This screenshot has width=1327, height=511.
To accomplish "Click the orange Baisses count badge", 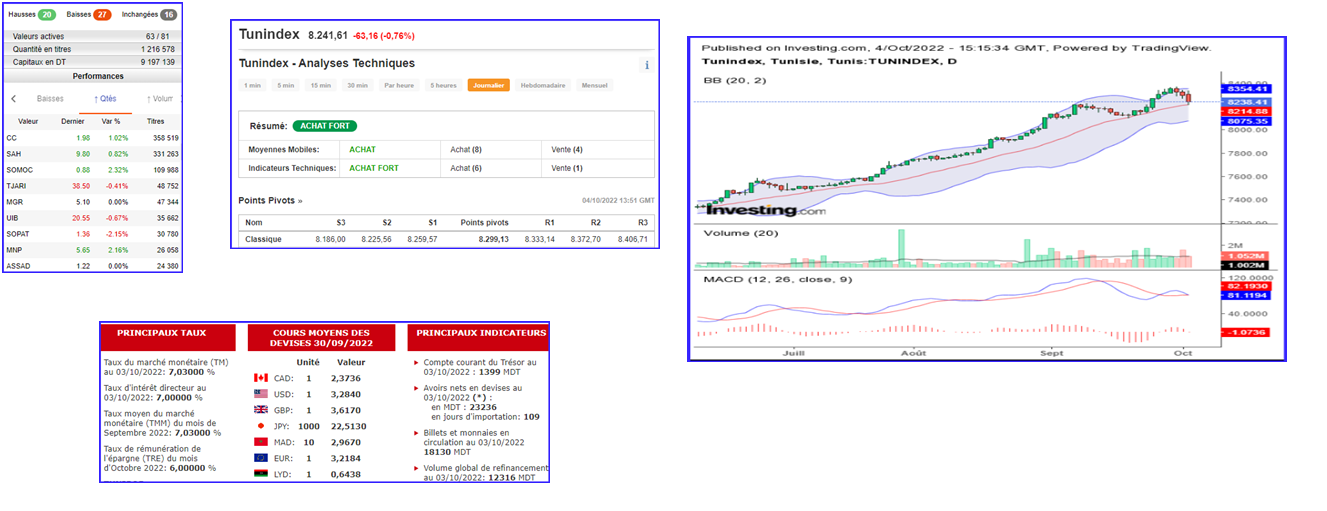I will [102, 15].
